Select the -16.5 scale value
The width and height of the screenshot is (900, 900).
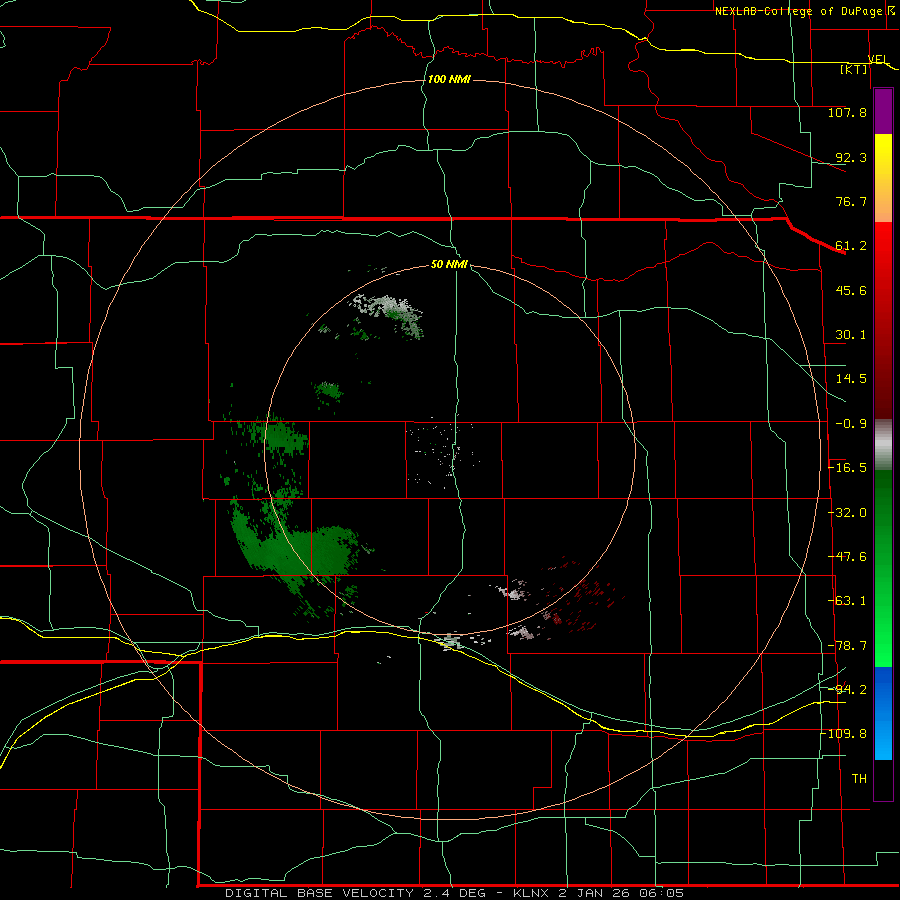tap(847, 468)
